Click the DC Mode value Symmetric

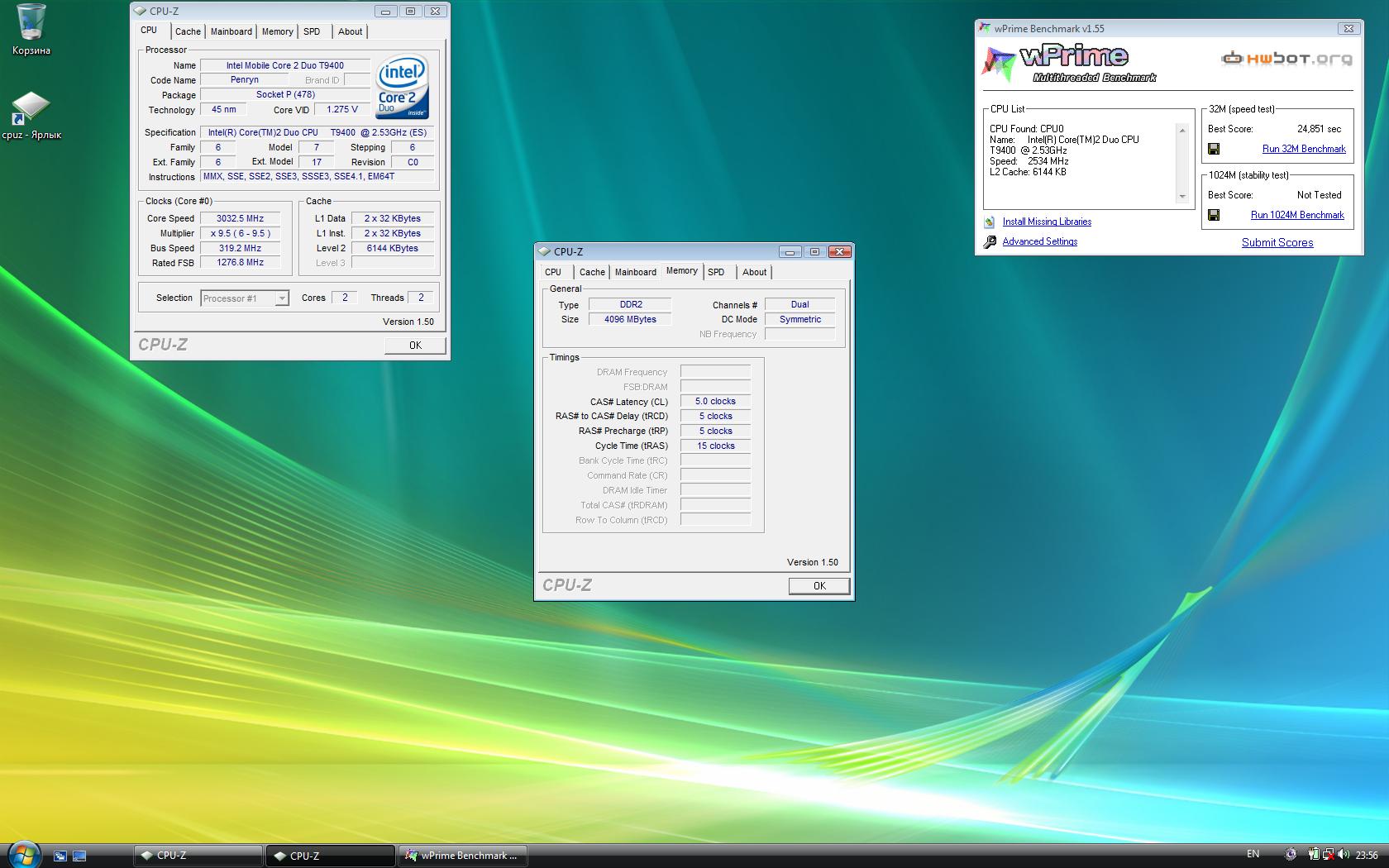pos(800,319)
